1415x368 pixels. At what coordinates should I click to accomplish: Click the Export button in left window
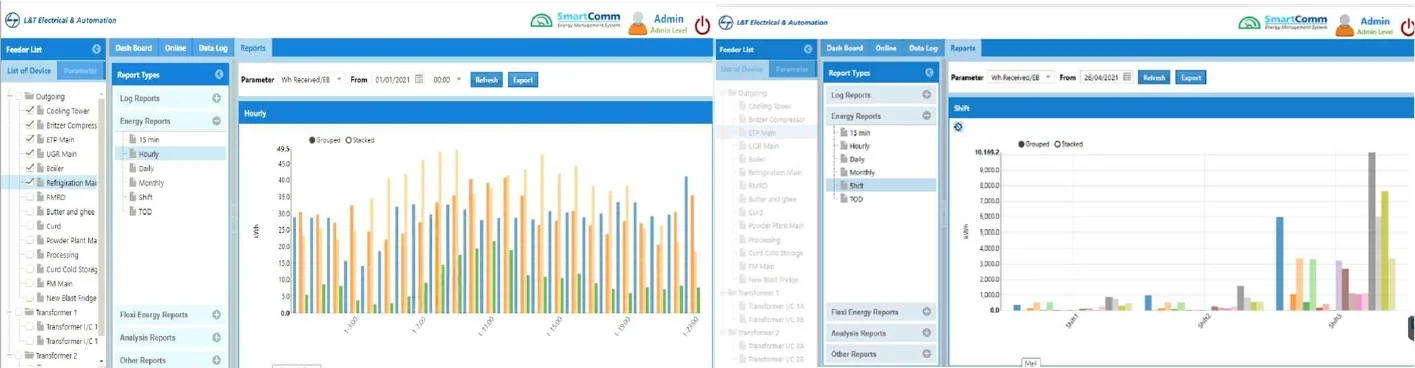coord(523,79)
